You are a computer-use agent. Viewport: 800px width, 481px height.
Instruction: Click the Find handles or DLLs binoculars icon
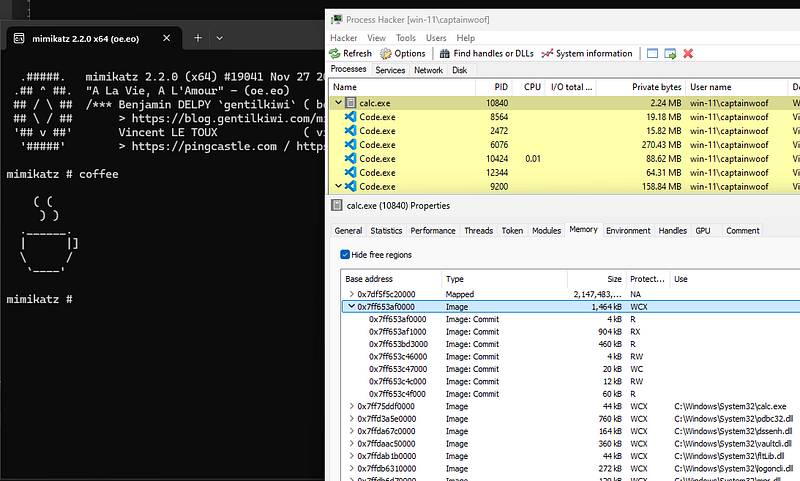(x=444, y=53)
